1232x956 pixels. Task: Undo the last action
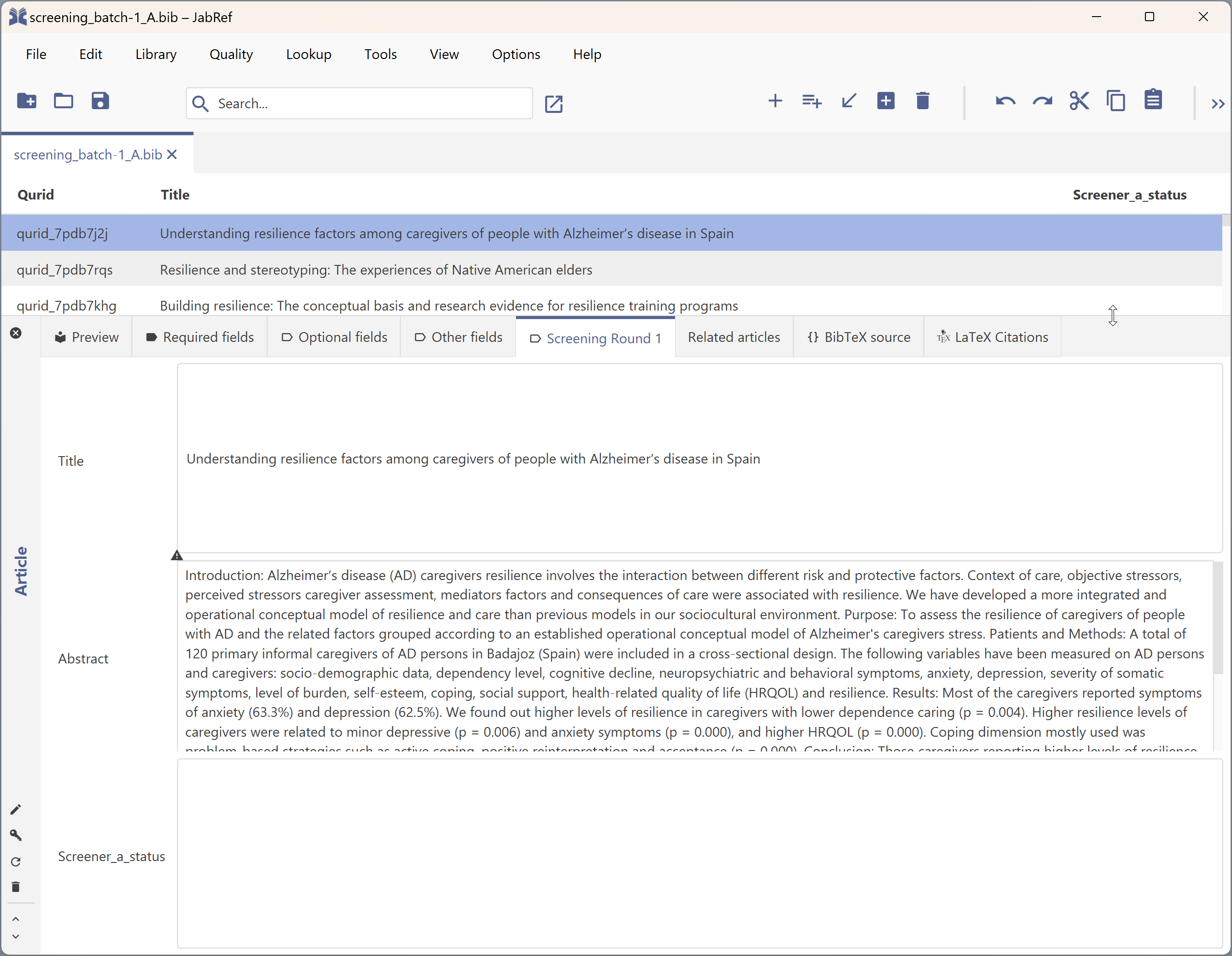[1005, 101]
